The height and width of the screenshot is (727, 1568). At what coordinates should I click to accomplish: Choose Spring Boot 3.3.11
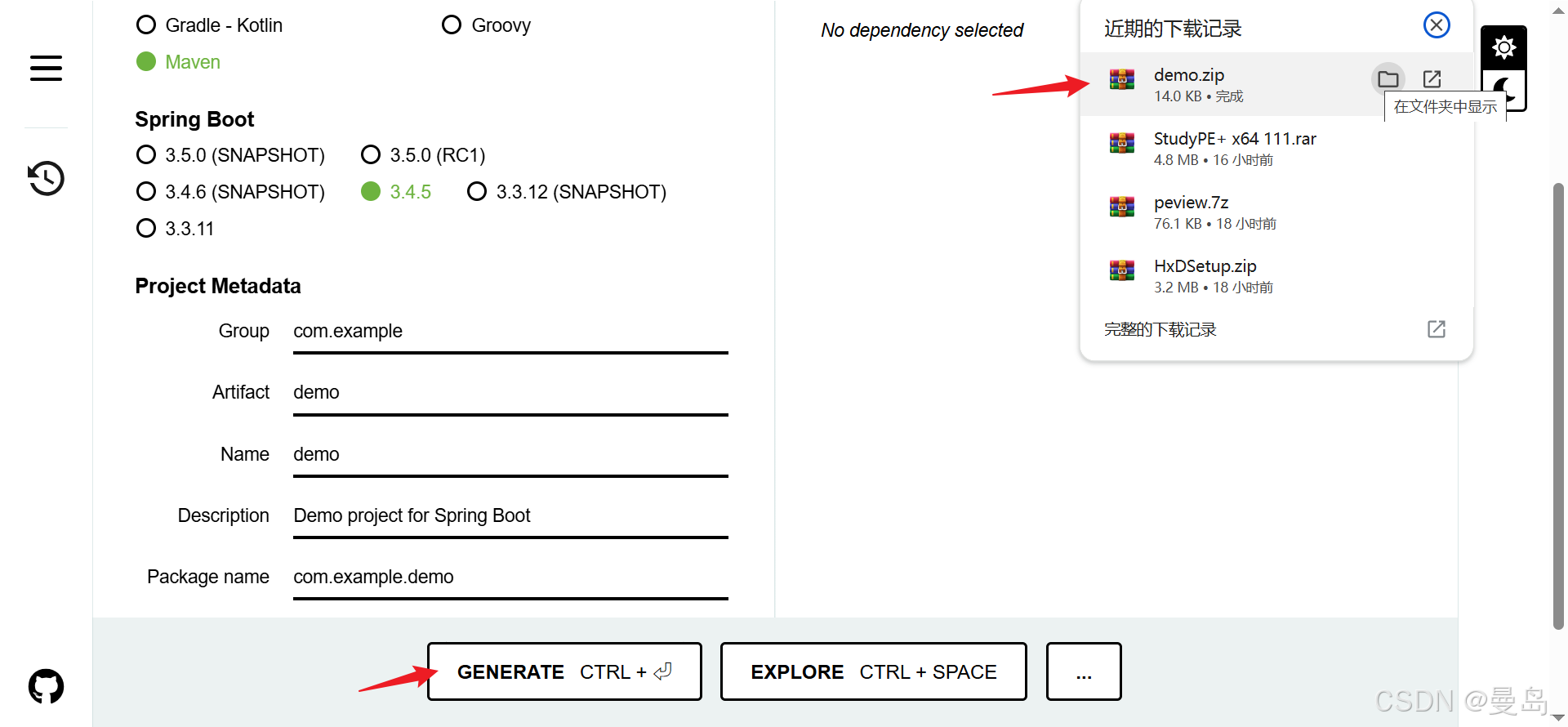coord(176,229)
